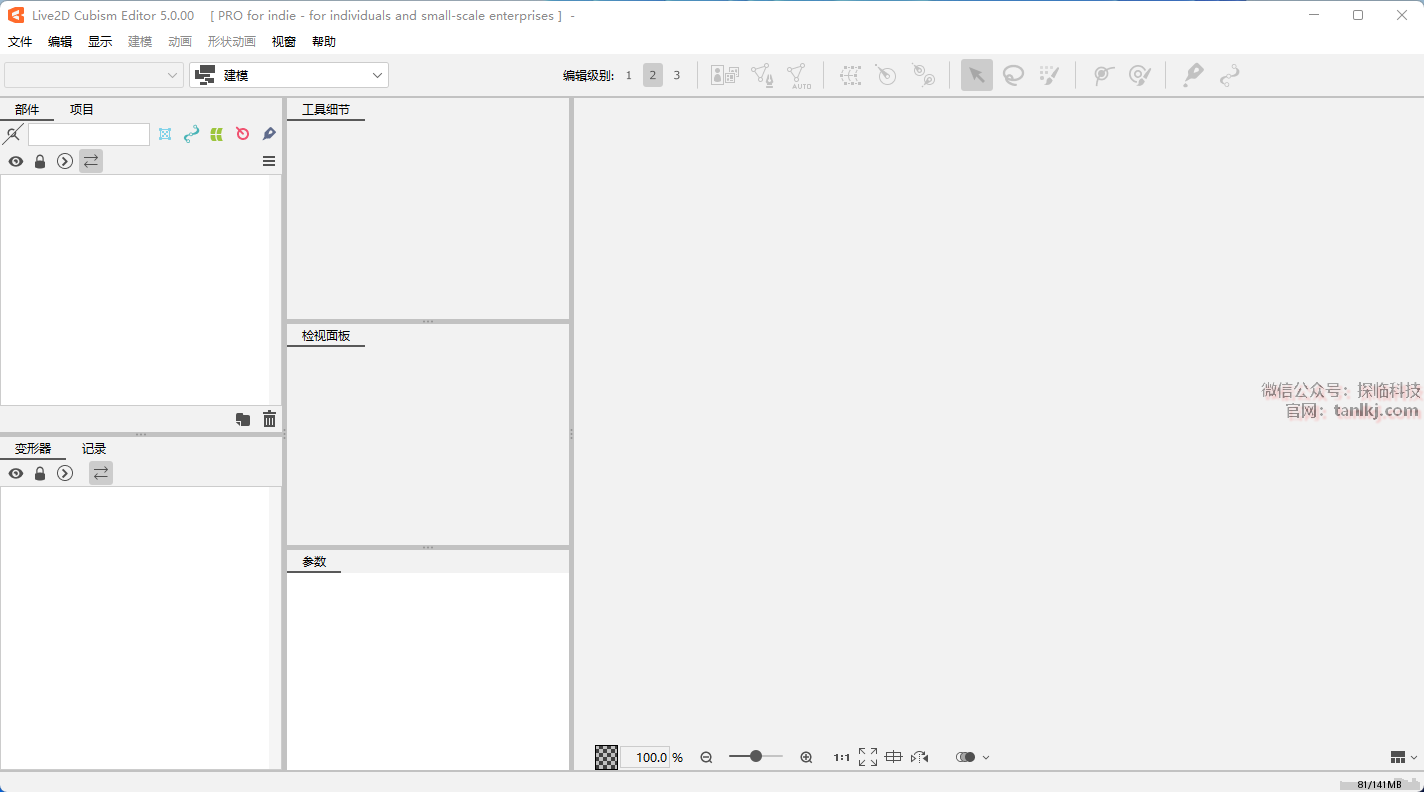Select the brush selection tool
The width and height of the screenshot is (1424, 792).
tap(1049, 75)
